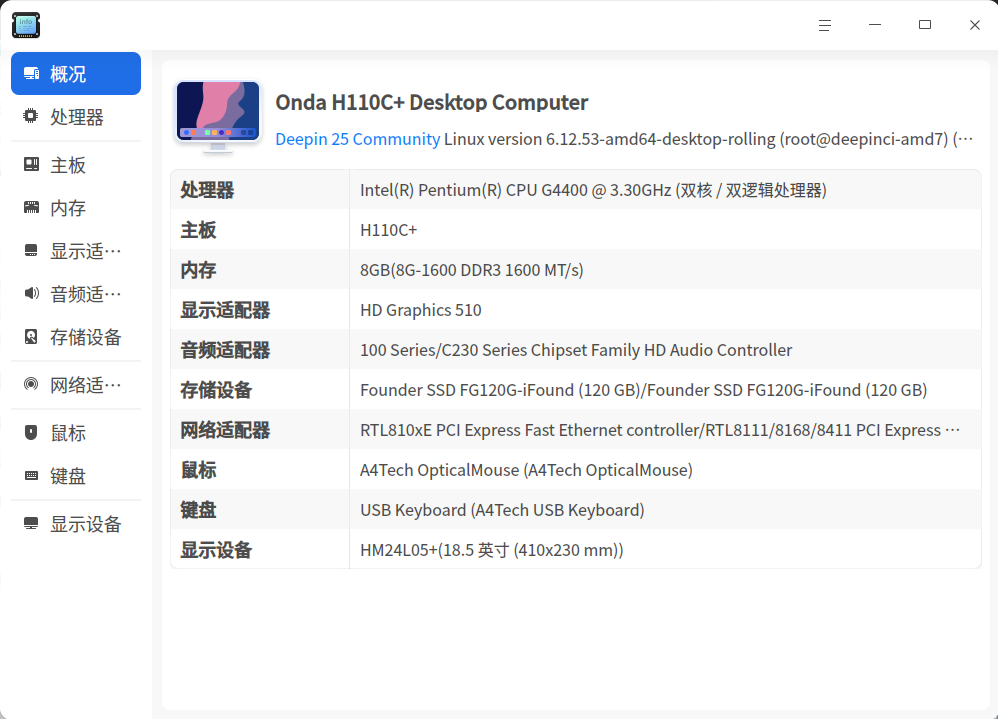Click the 网络适配器 row label in table
Image resolution: width=998 pixels, height=719 pixels.
[x=225, y=431]
